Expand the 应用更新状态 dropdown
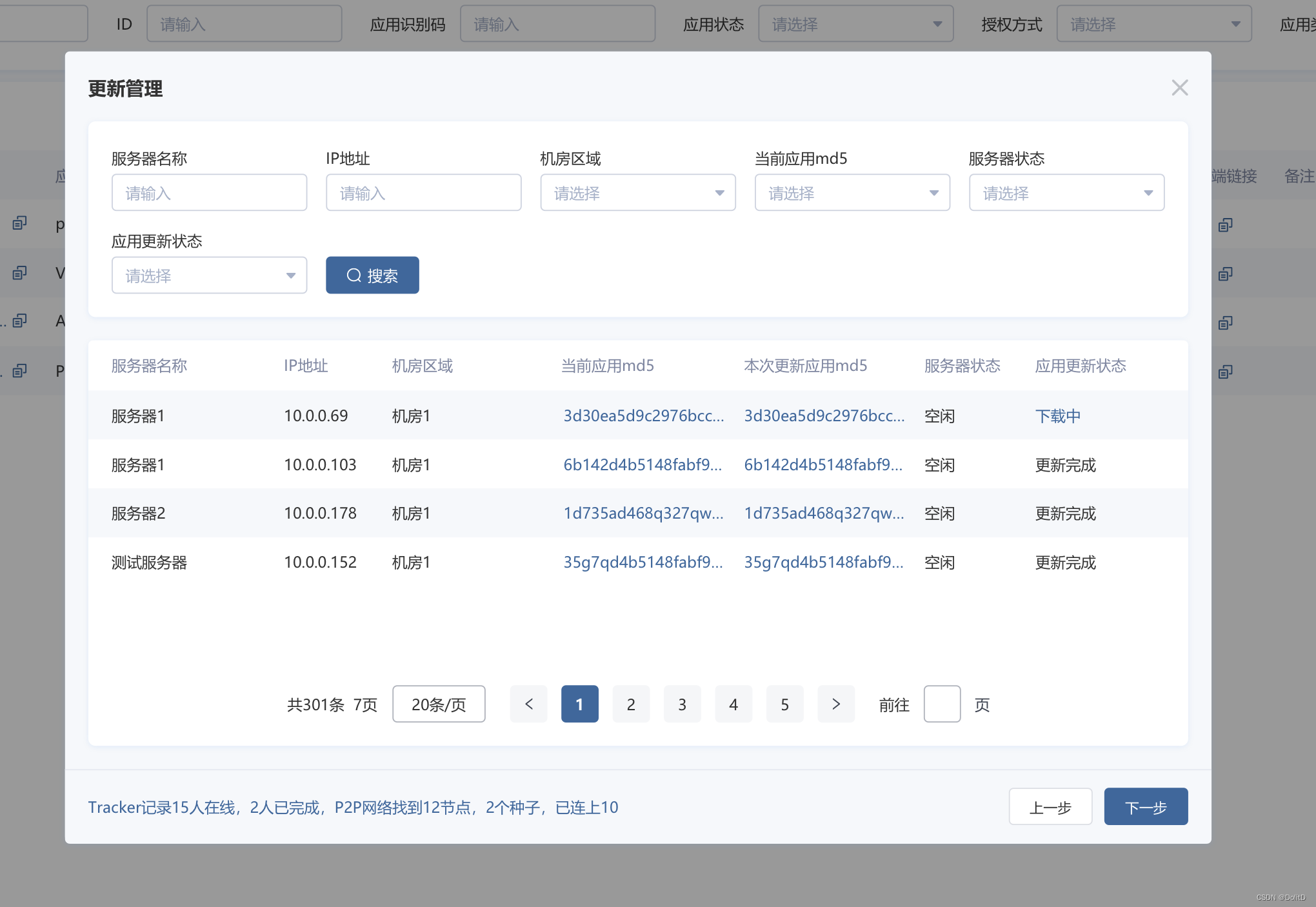The width and height of the screenshot is (1316, 907). (x=209, y=275)
